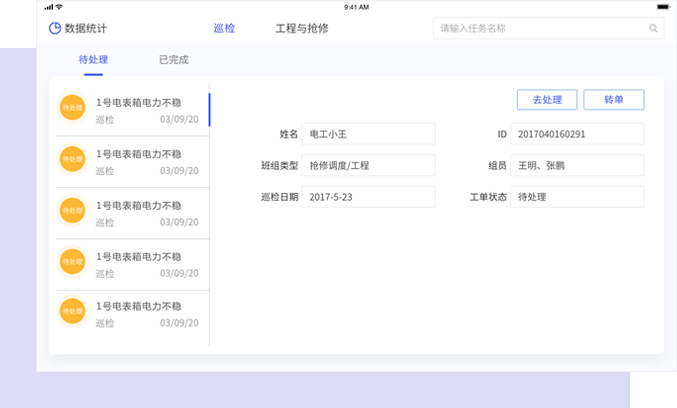
Task: Click the third orange 待处理 status badge
Action: [x=72, y=210]
